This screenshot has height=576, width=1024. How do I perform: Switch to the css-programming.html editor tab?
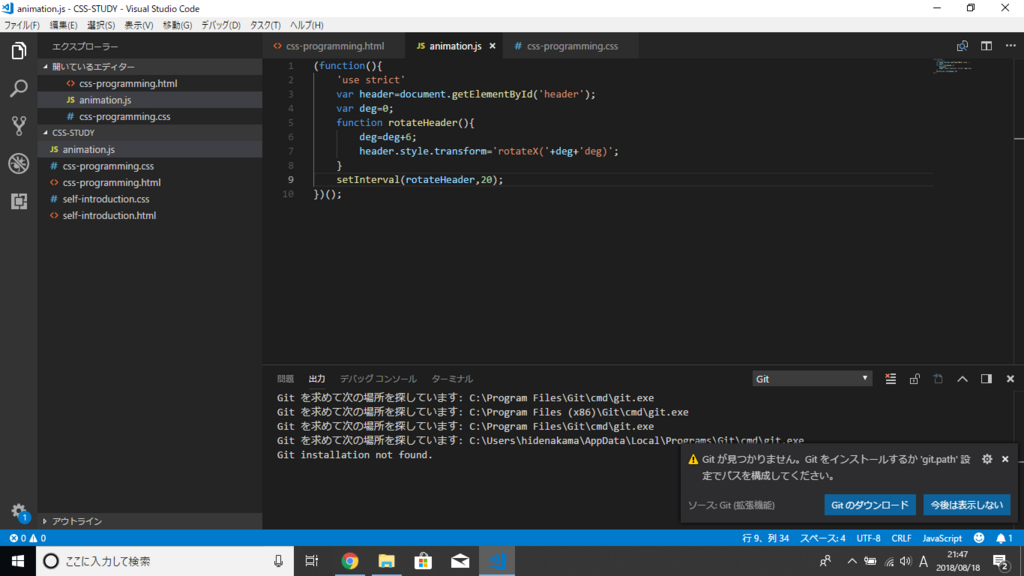click(334, 46)
